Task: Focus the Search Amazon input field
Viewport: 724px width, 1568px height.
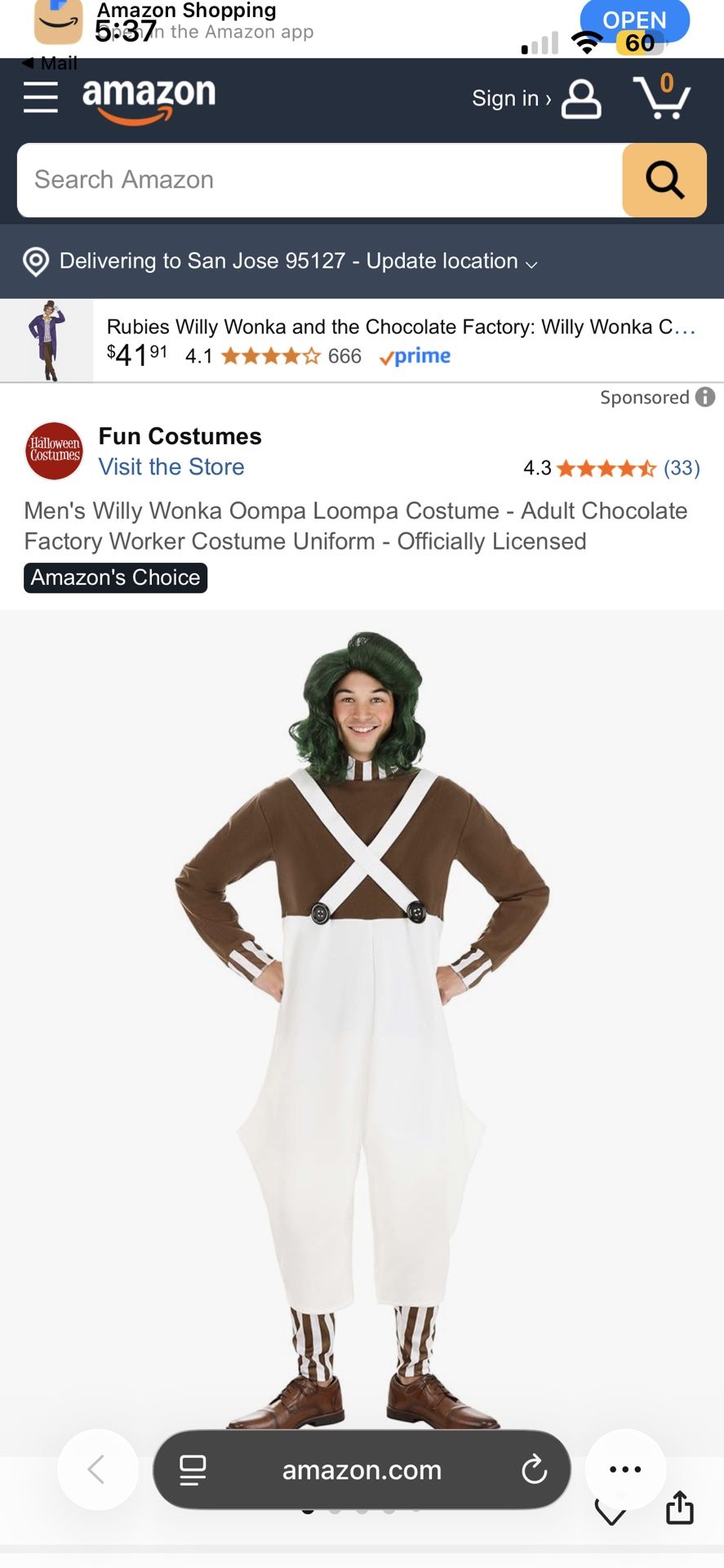Action: point(320,180)
